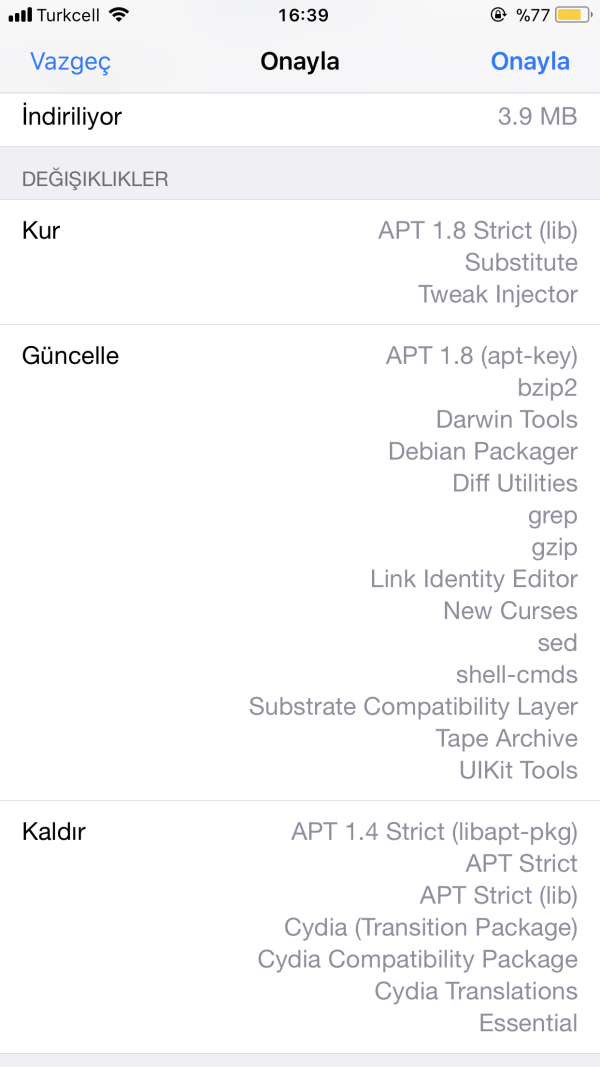Image resolution: width=600 pixels, height=1067 pixels.
Task: Select the Tweak Injector entry
Action: (498, 294)
